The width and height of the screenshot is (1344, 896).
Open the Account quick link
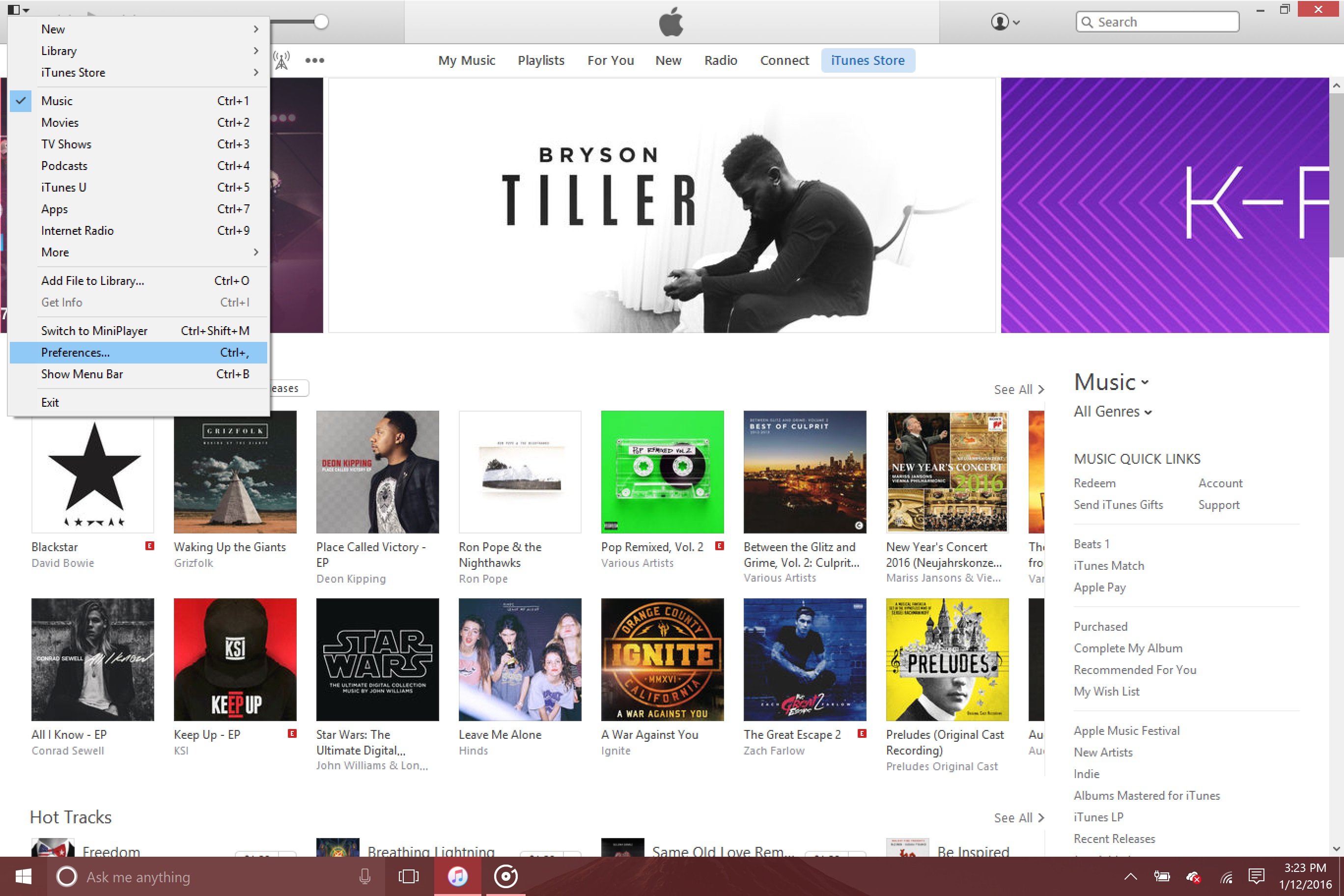point(1220,483)
